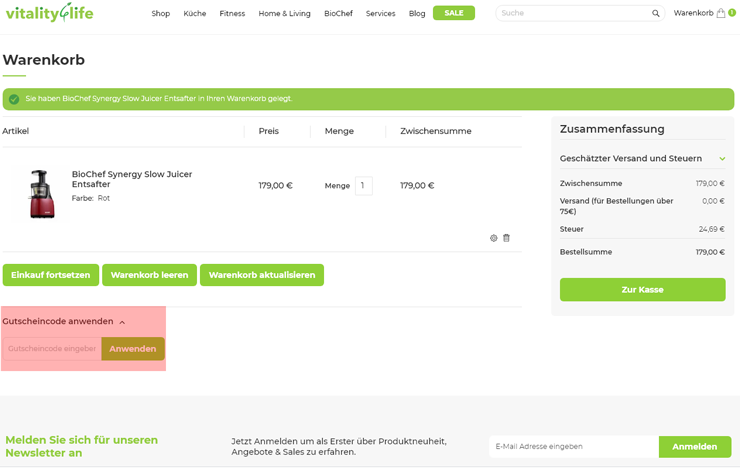
Task: Proceed with Zur Kasse button
Action: click(x=642, y=290)
